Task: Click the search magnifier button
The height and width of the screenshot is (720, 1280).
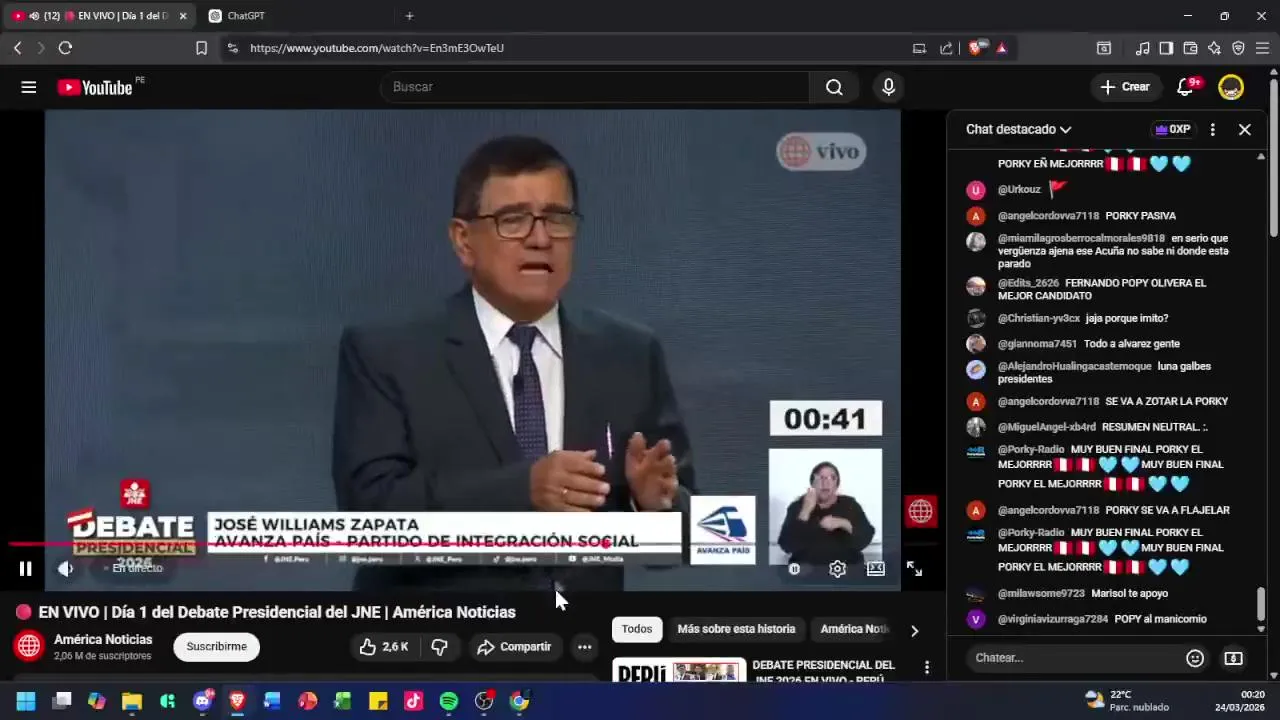Action: pos(834,87)
